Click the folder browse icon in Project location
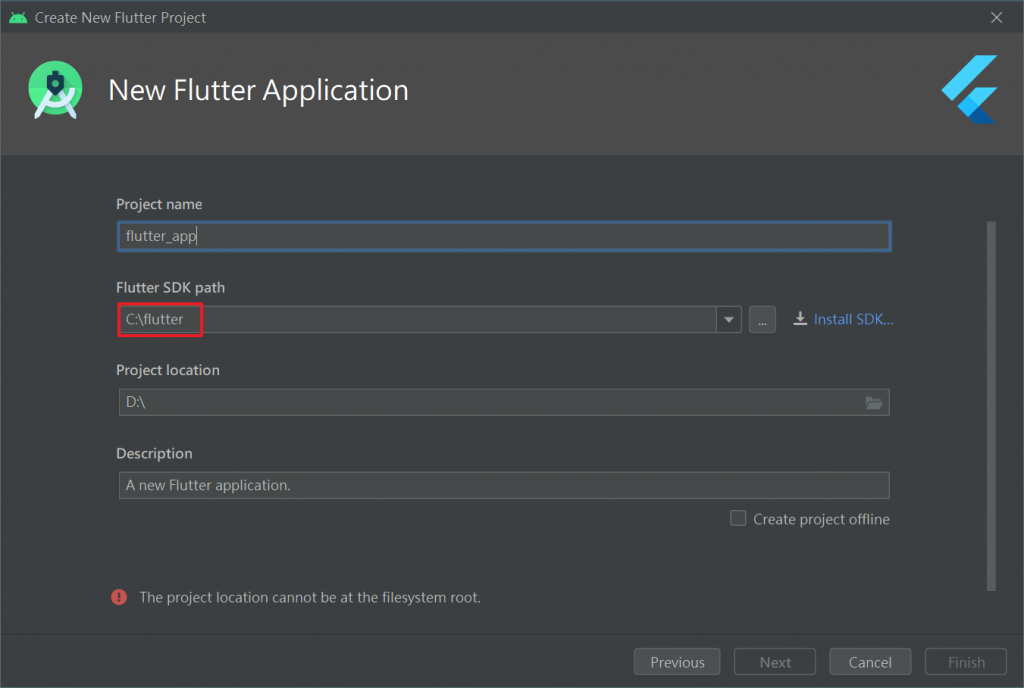The image size is (1024, 688). tap(874, 403)
